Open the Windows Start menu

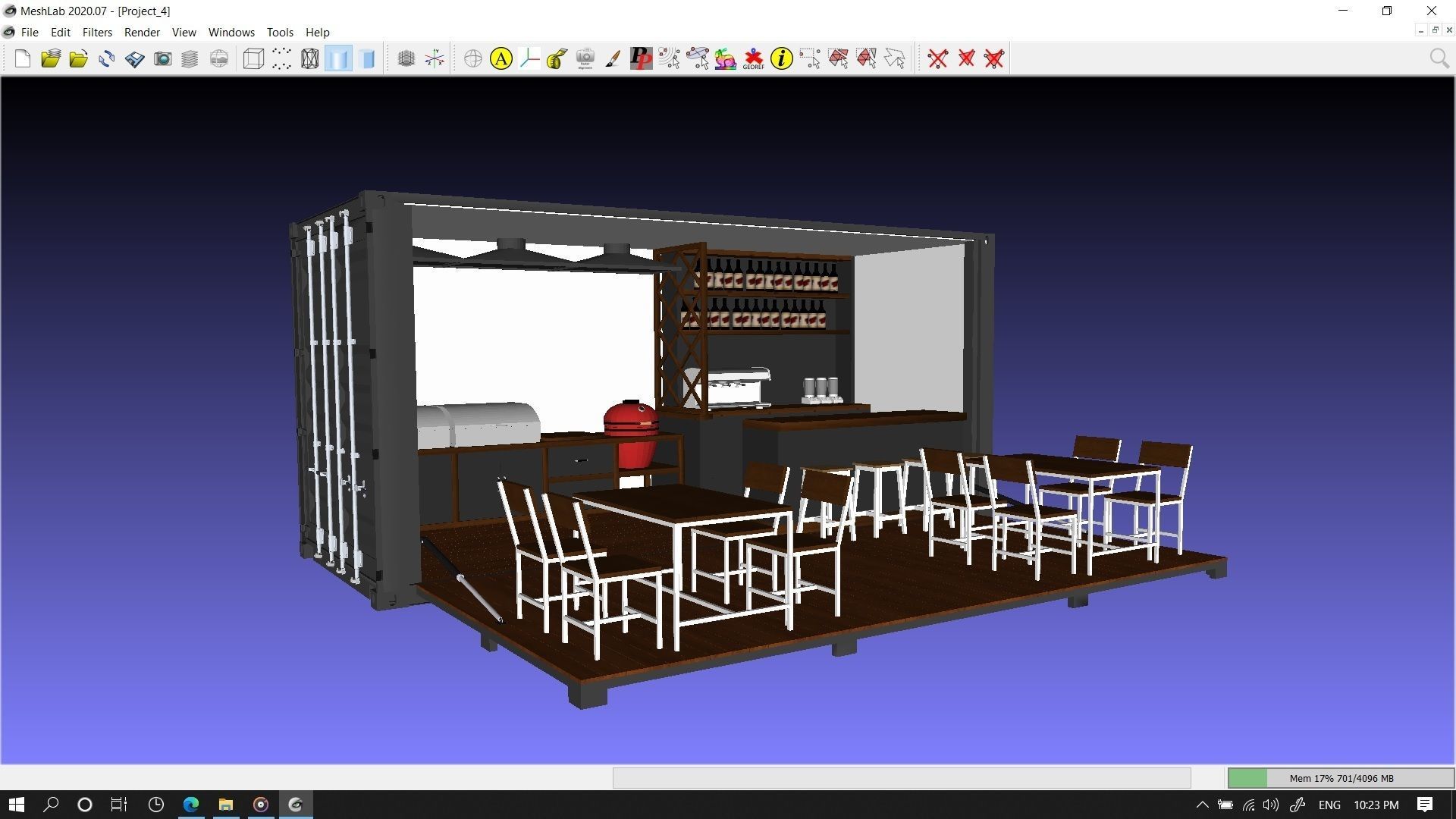point(17,805)
